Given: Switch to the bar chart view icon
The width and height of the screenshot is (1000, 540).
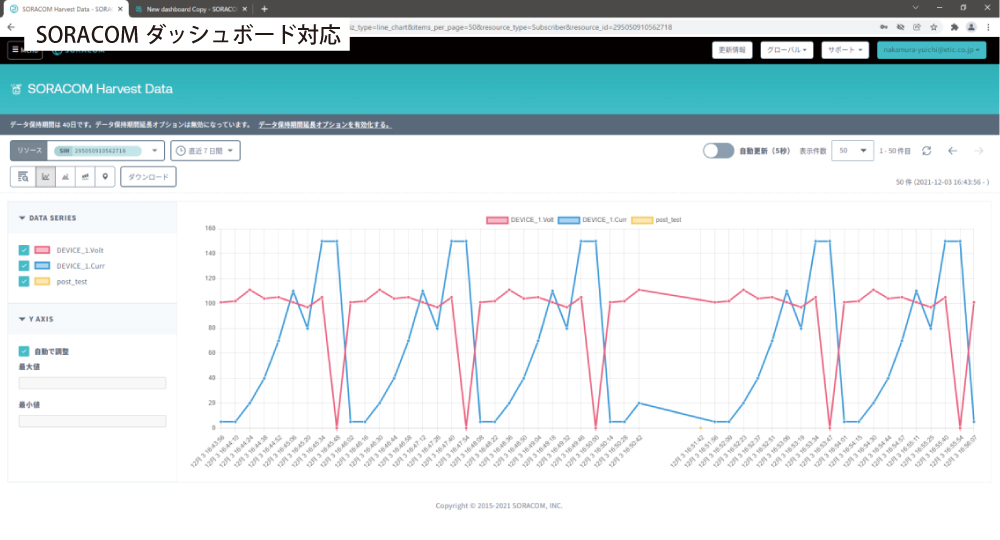Looking at the screenshot, I should [x=65, y=177].
